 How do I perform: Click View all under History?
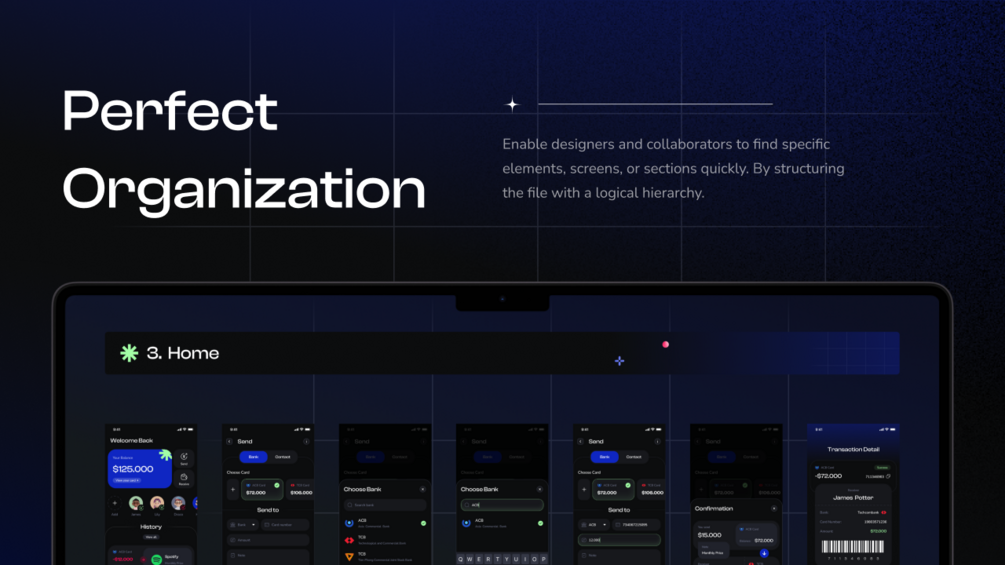[x=151, y=537]
